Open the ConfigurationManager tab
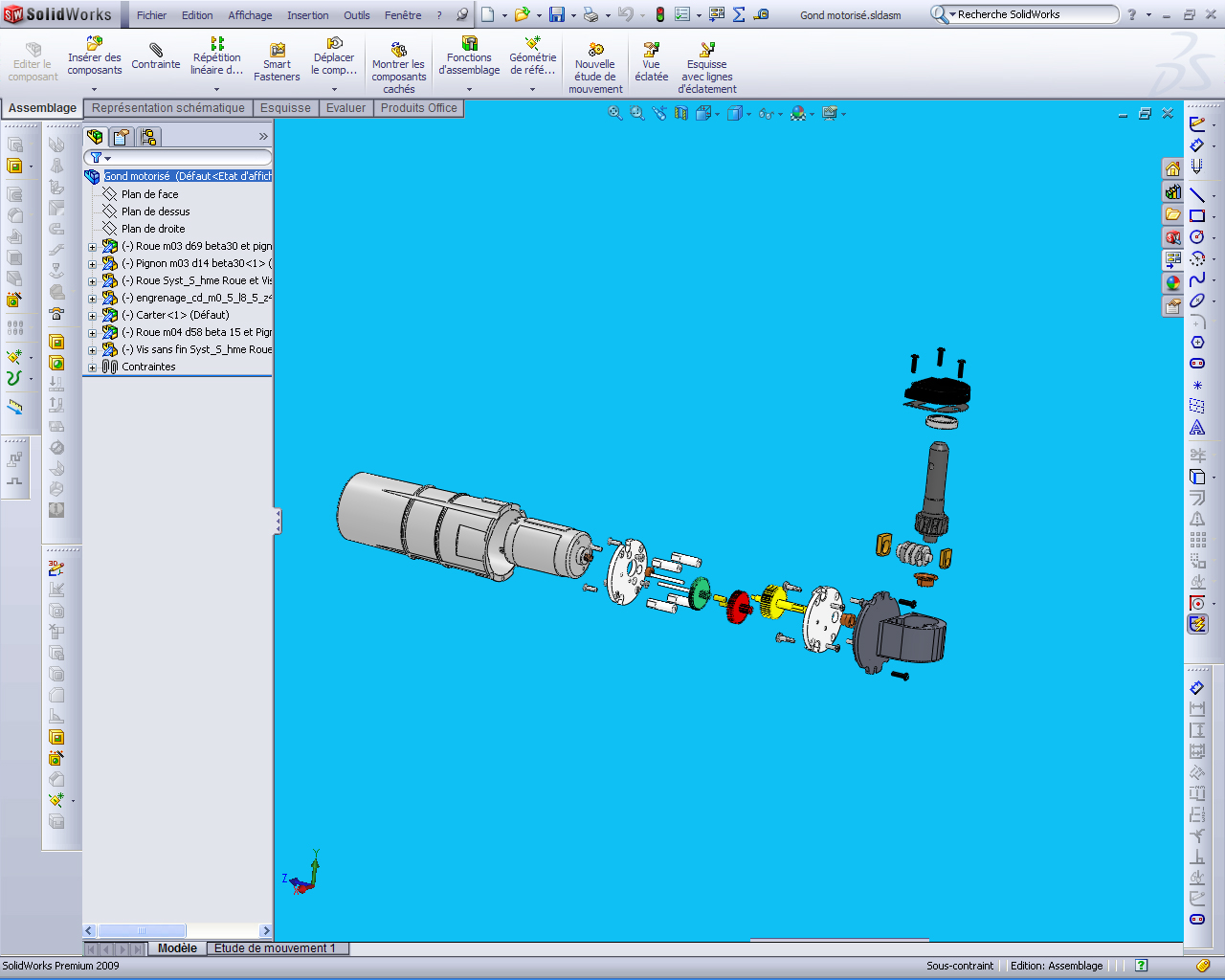Screen dimensions: 1225x980 pos(148,137)
